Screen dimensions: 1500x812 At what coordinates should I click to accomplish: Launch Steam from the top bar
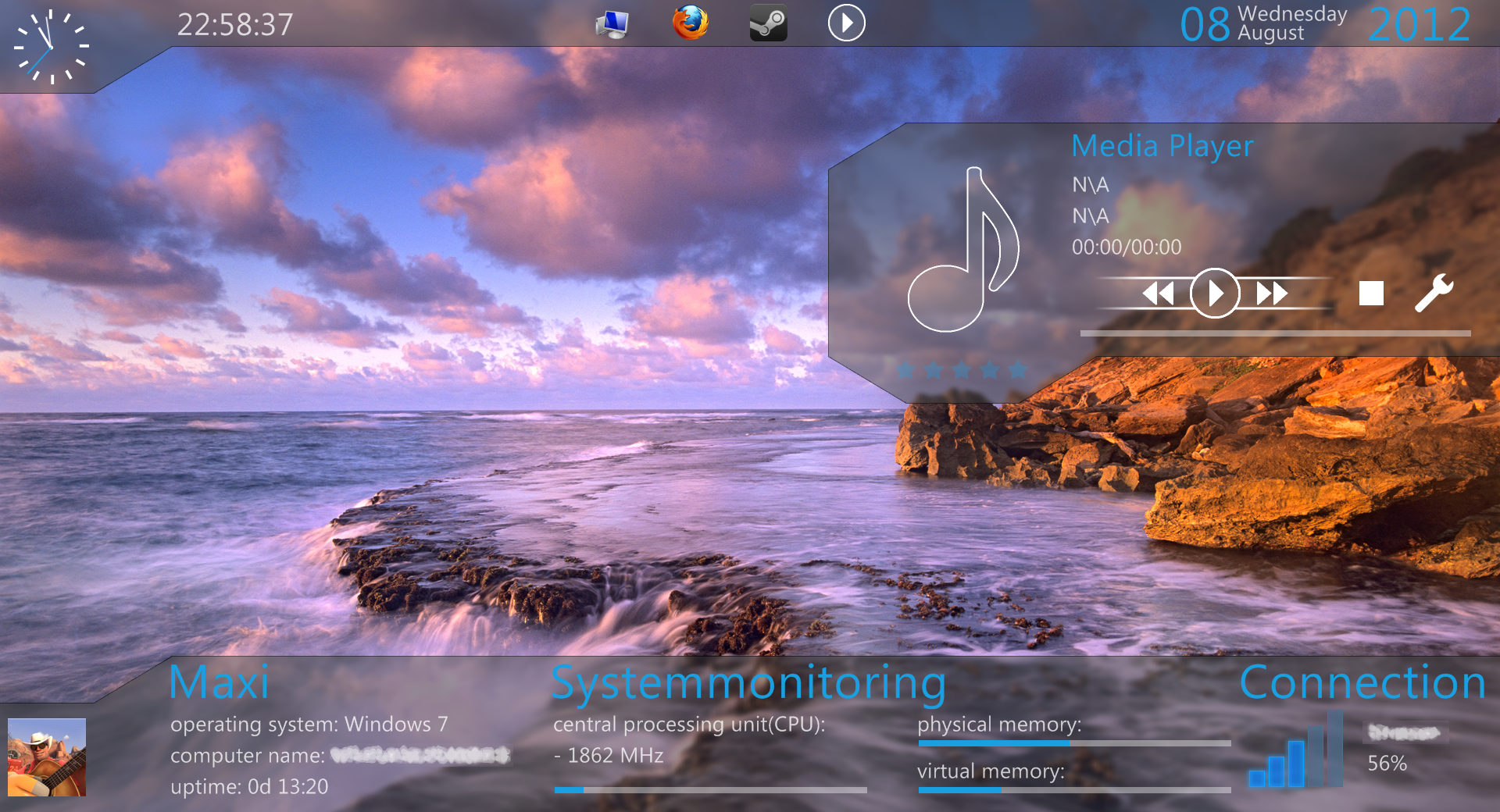[x=768, y=23]
